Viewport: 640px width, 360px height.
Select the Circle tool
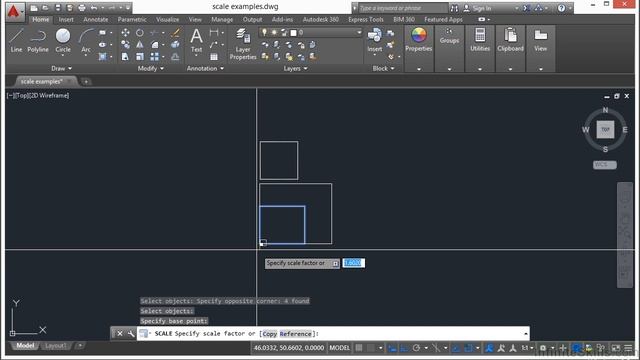[x=63, y=40]
